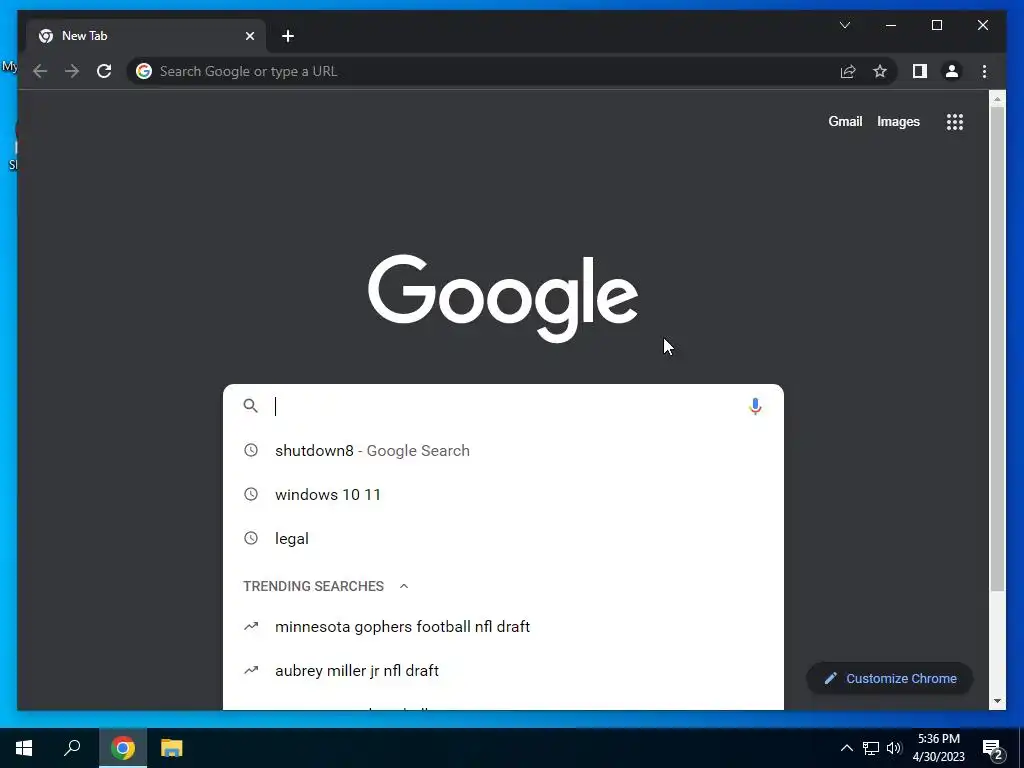Open a new tab with the plus
The width and height of the screenshot is (1024, 768).
288,36
